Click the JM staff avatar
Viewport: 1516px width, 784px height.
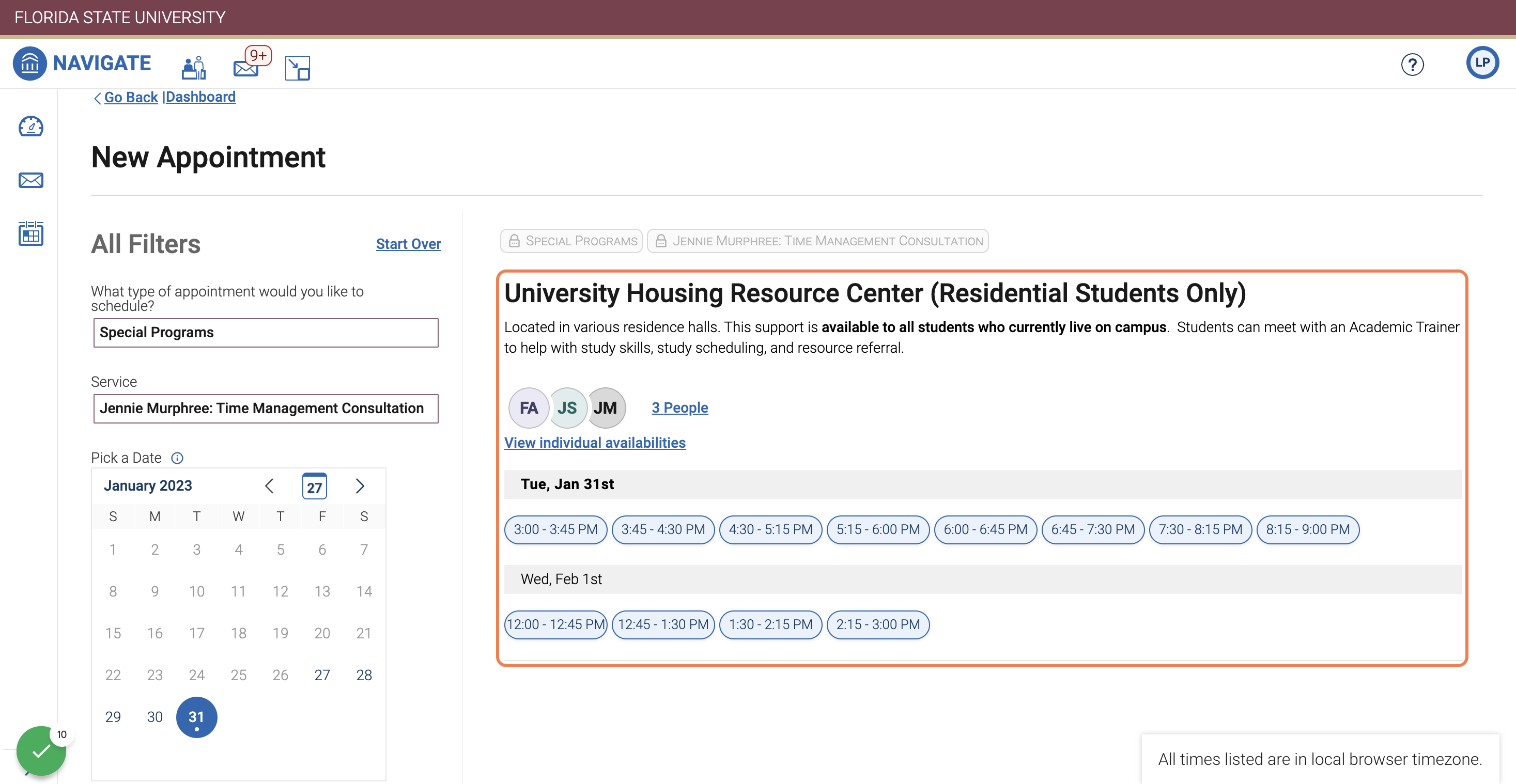606,407
